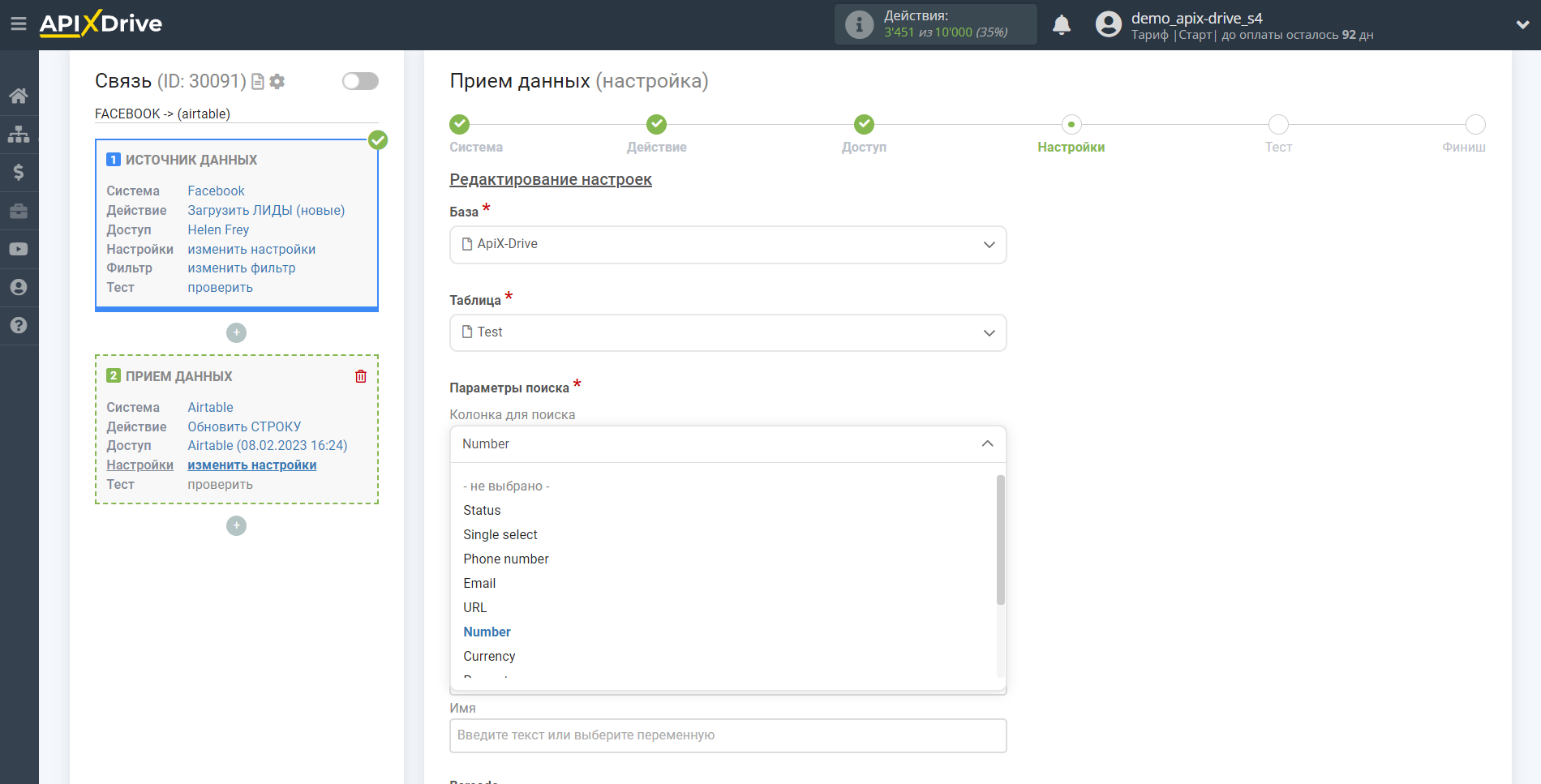Screen dimensions: 1541x784
Task: Click the actions info icon
Action: 859,24
